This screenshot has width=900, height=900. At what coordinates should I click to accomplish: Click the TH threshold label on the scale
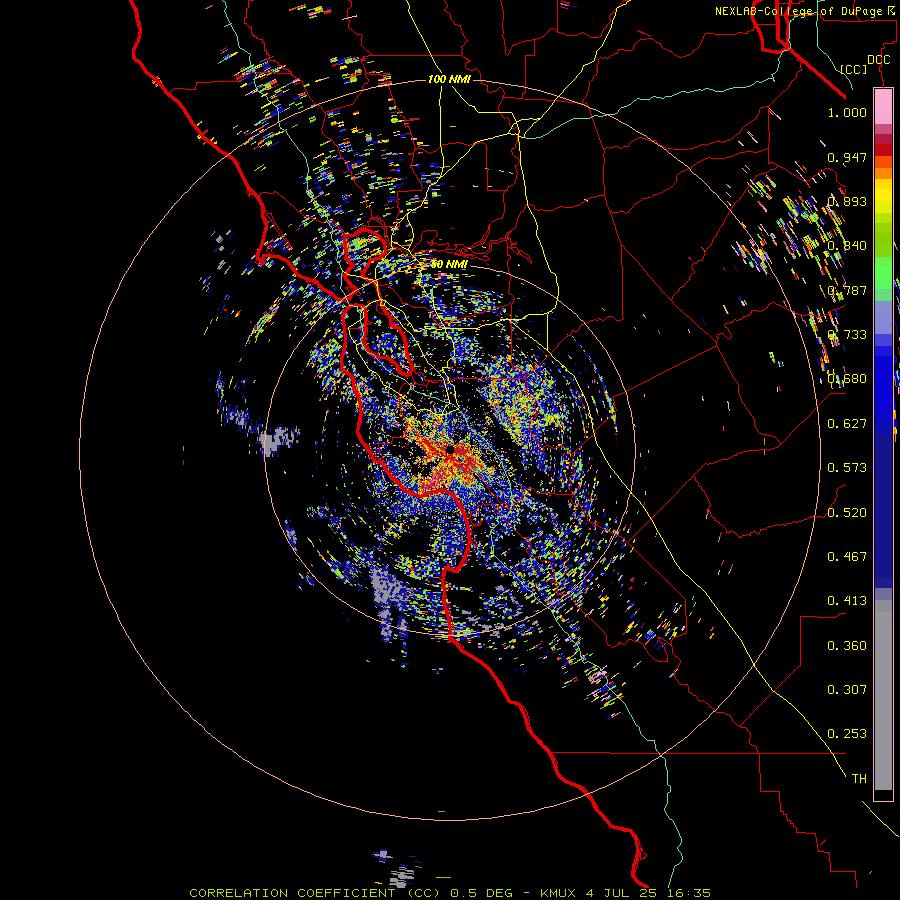[859, 779]
